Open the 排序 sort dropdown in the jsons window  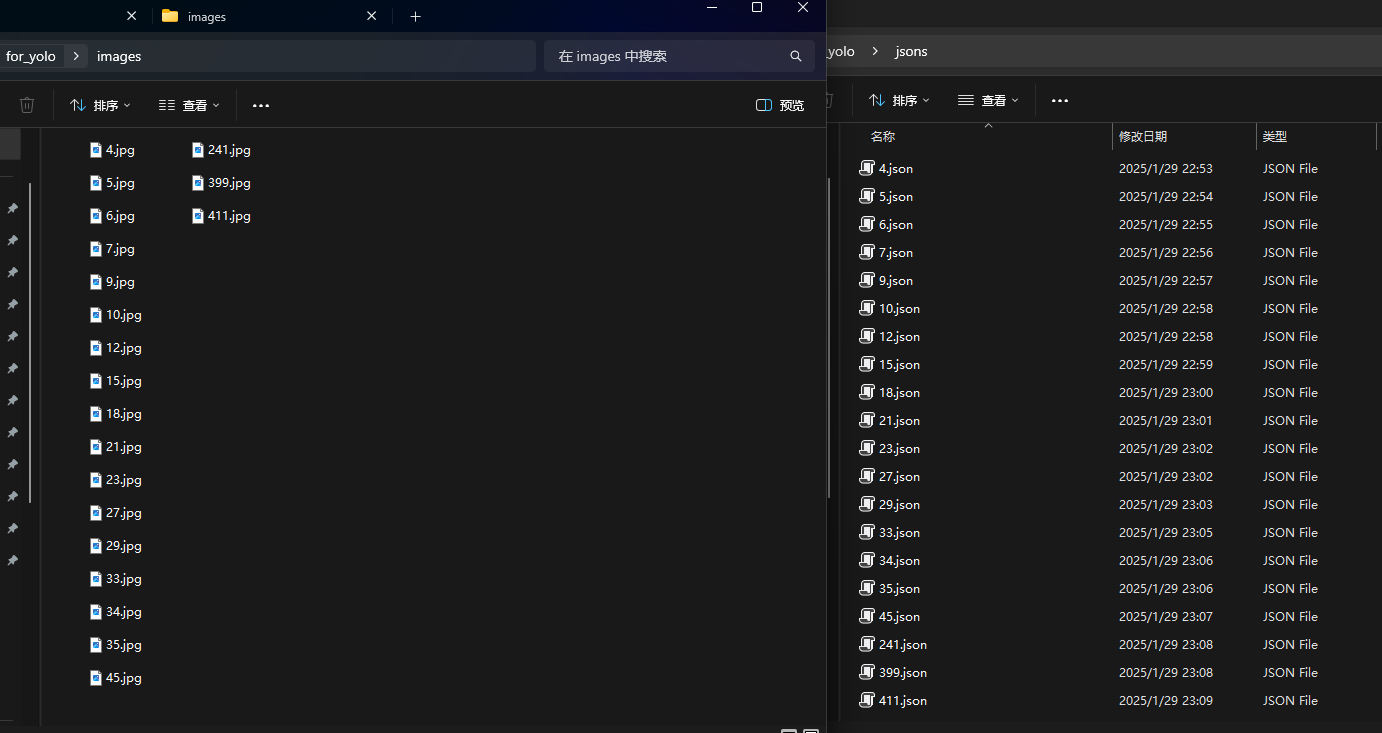click(x=899, y=100)
